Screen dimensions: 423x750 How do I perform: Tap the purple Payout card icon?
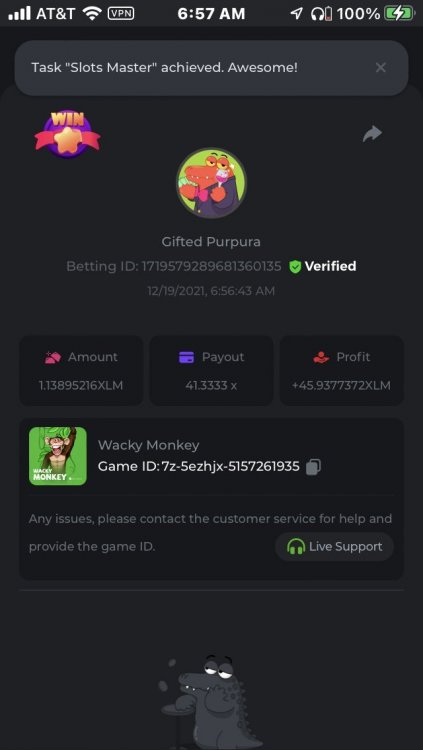click(186, 357)
